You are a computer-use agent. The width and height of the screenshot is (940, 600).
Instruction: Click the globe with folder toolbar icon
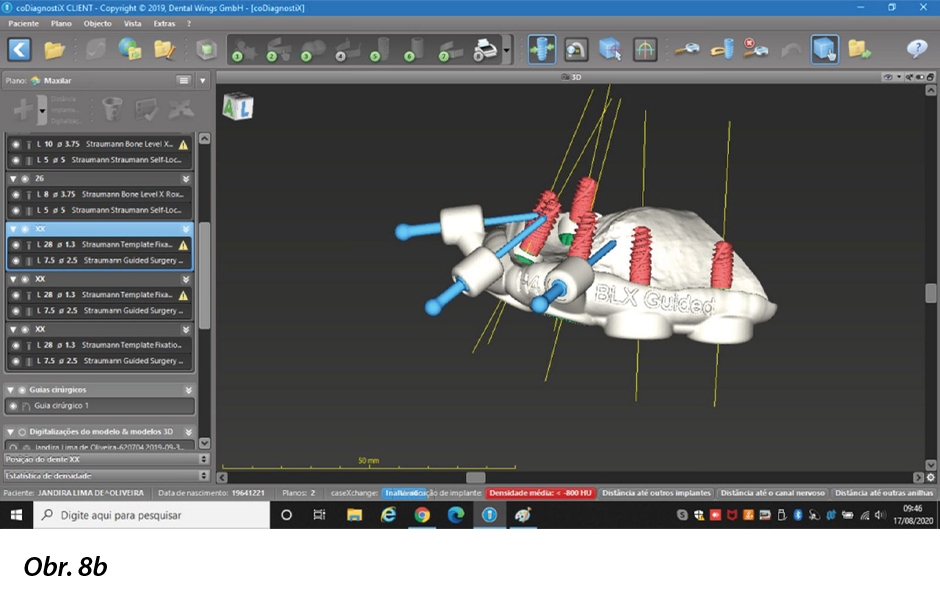(129, 50)
